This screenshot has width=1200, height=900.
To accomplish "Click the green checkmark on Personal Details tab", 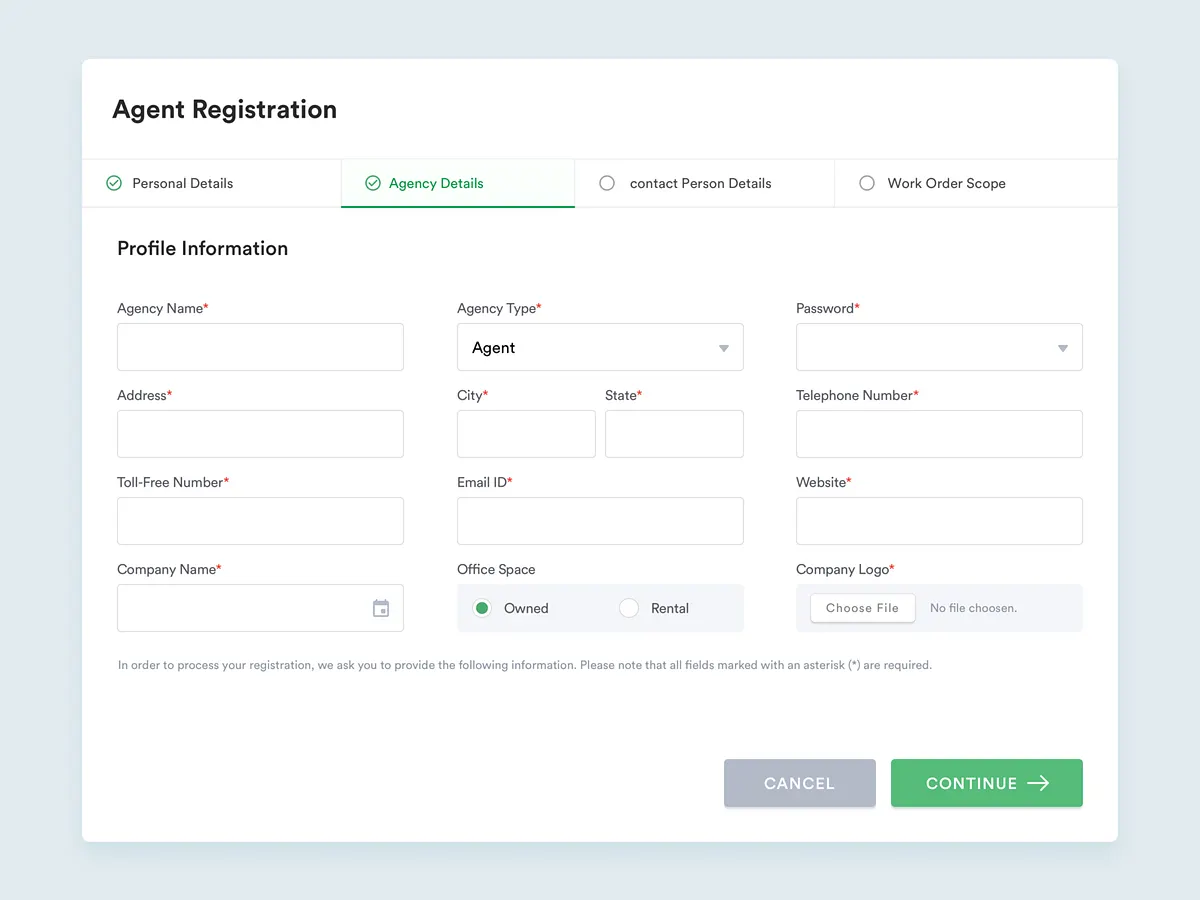I will [x=113, y=183].
